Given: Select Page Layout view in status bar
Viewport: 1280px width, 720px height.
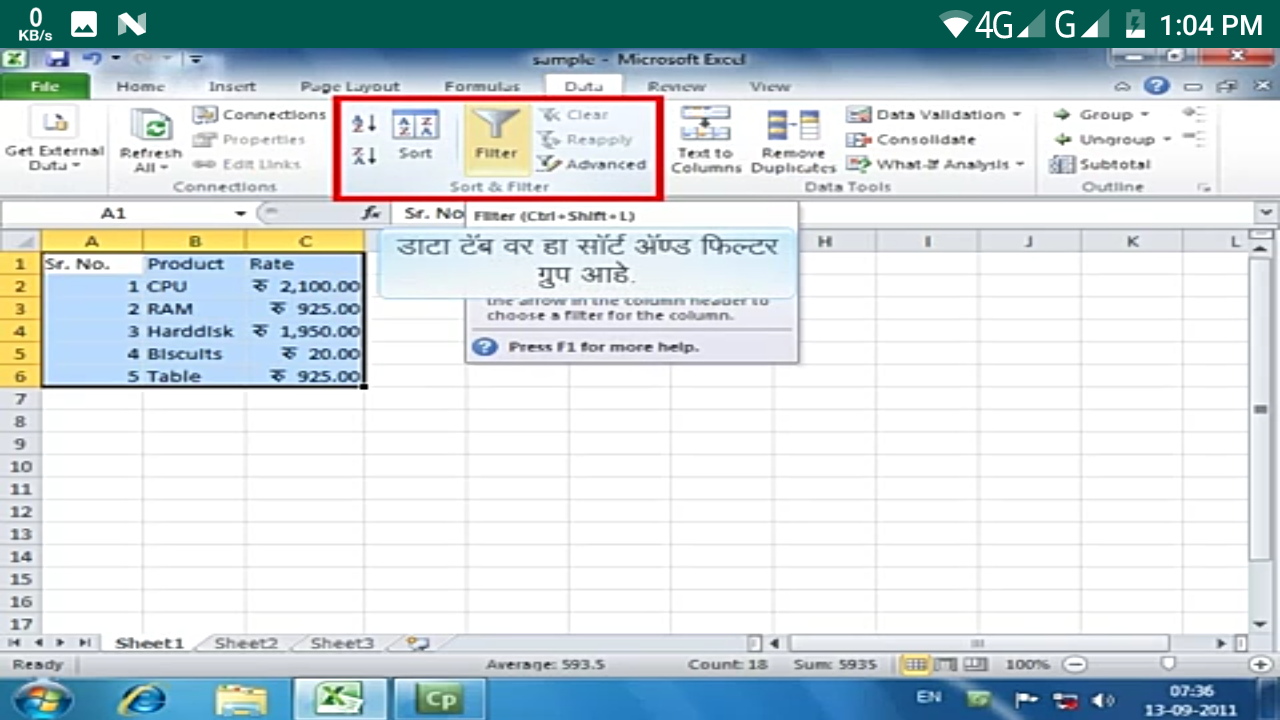Looking at the screenshot, I should click(945, 665).
